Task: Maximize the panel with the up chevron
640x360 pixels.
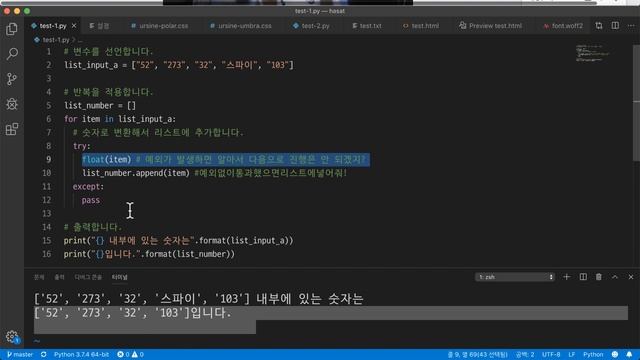Action: (x=615, y=277)
